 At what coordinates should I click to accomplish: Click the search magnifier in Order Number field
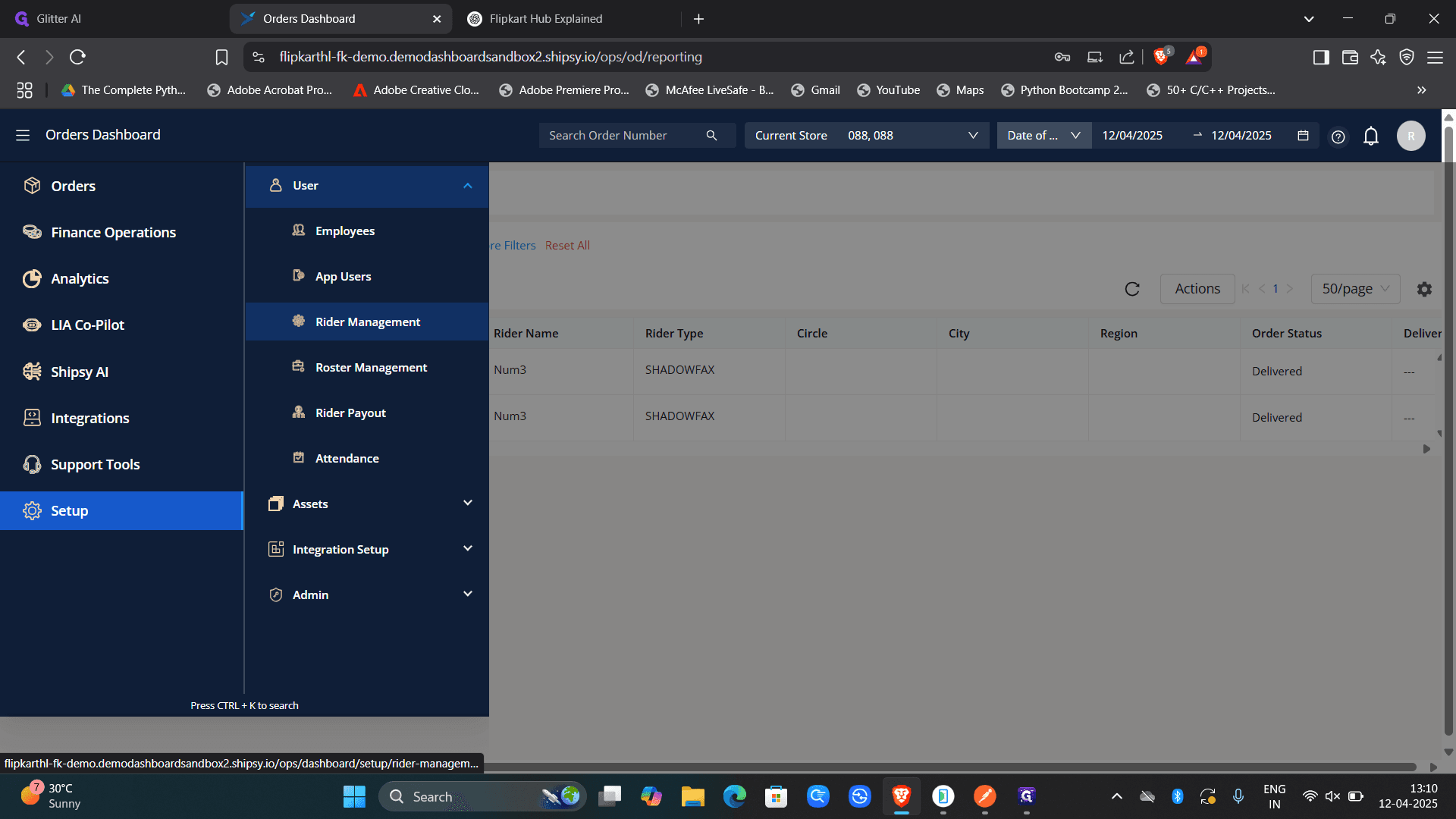(x=711, y=135)
